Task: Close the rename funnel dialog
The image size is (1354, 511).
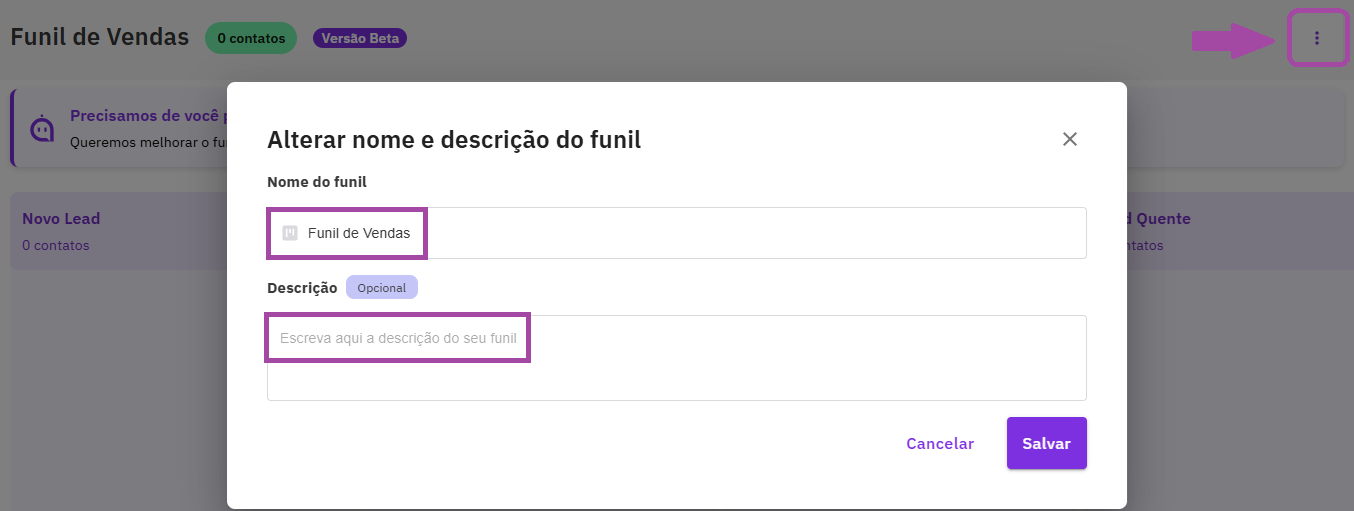Action: coord(1070,139)
